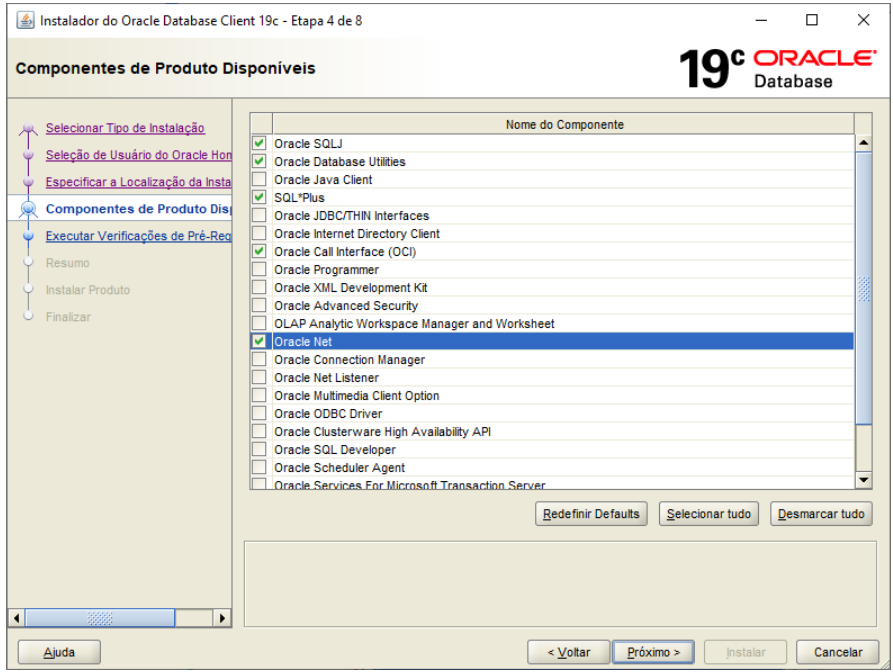Uncheck the Oracle SQLJ checkbox
The height and width of the screenshot is (672, 893).
[x=259, y=143]
